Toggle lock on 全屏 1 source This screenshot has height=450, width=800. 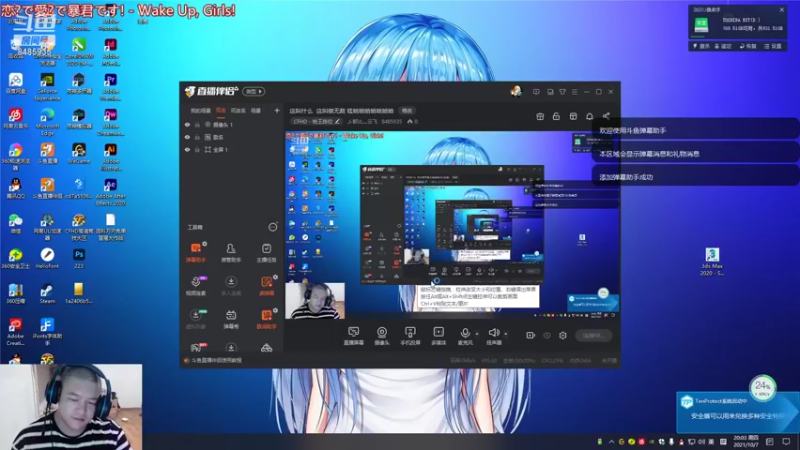point(197,149)
